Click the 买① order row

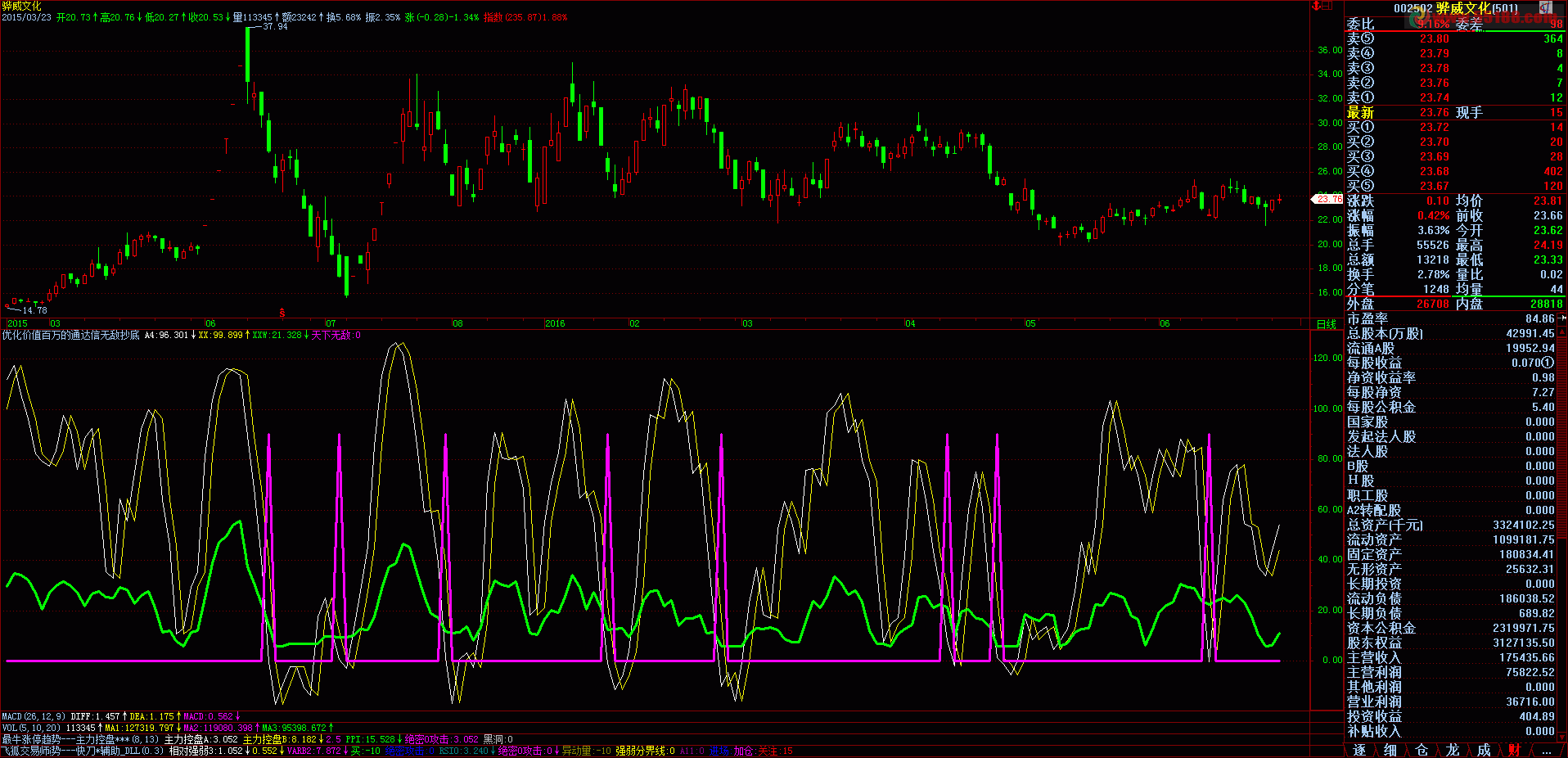point(1455,127)
